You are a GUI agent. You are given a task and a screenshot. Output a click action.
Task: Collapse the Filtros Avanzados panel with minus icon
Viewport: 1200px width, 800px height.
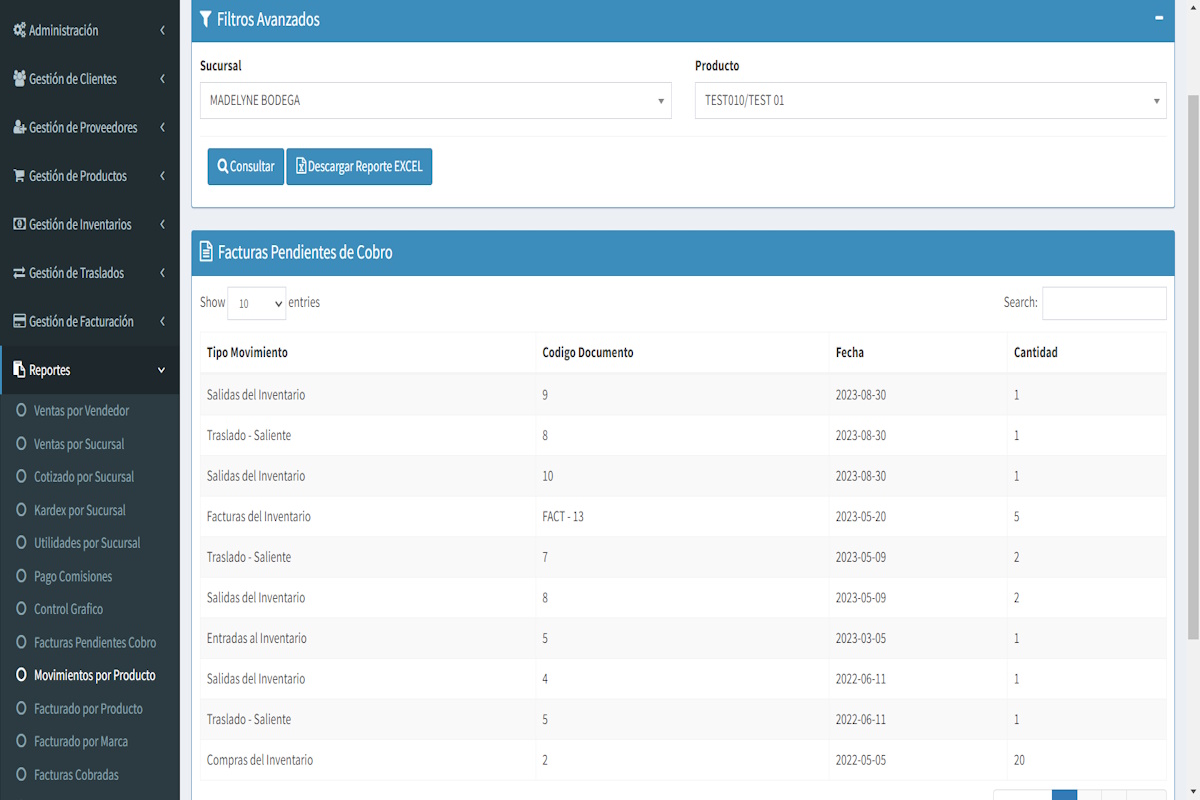point(1159,18)
